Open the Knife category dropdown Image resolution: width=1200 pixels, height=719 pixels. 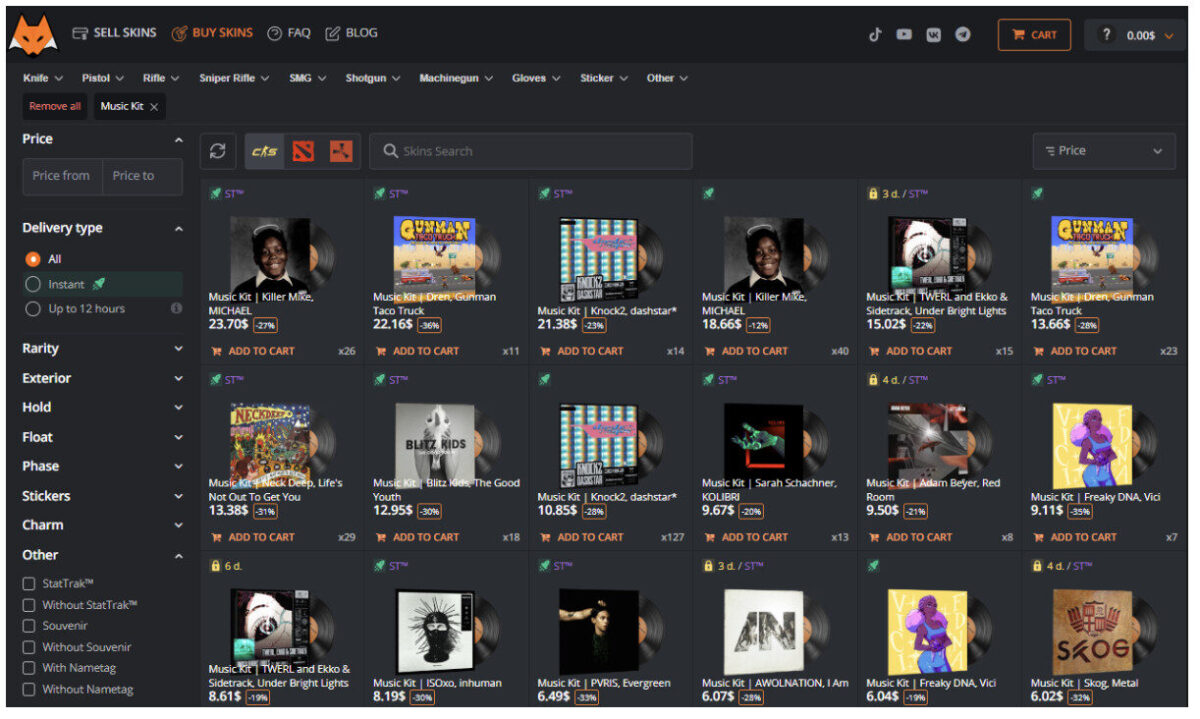42,78
